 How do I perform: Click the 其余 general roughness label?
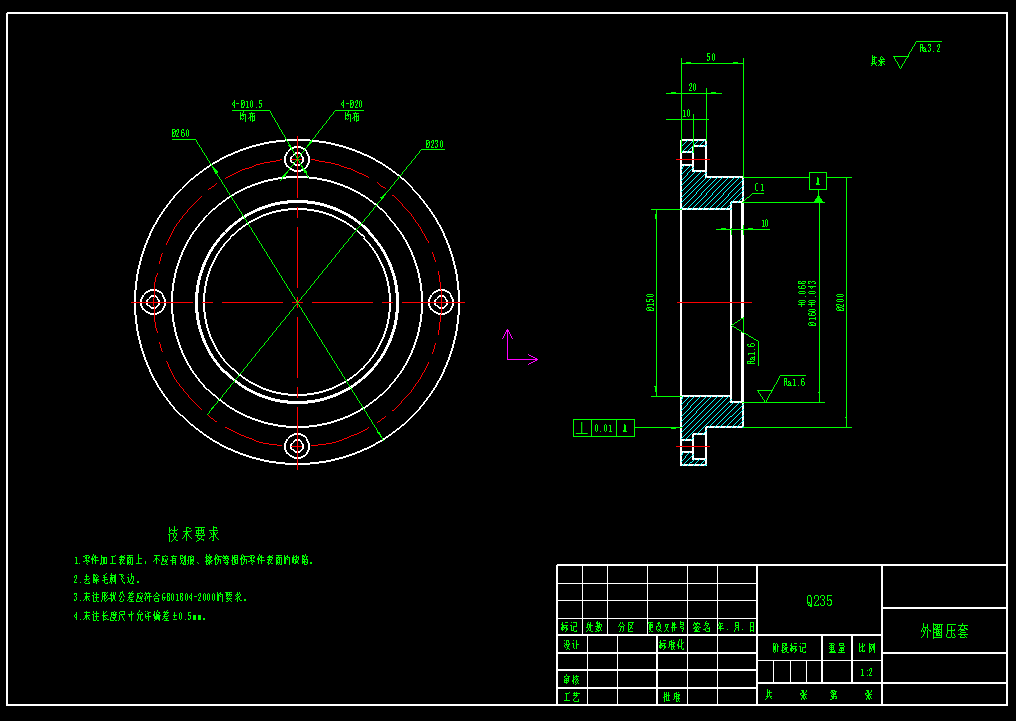[x=878, y=61]
